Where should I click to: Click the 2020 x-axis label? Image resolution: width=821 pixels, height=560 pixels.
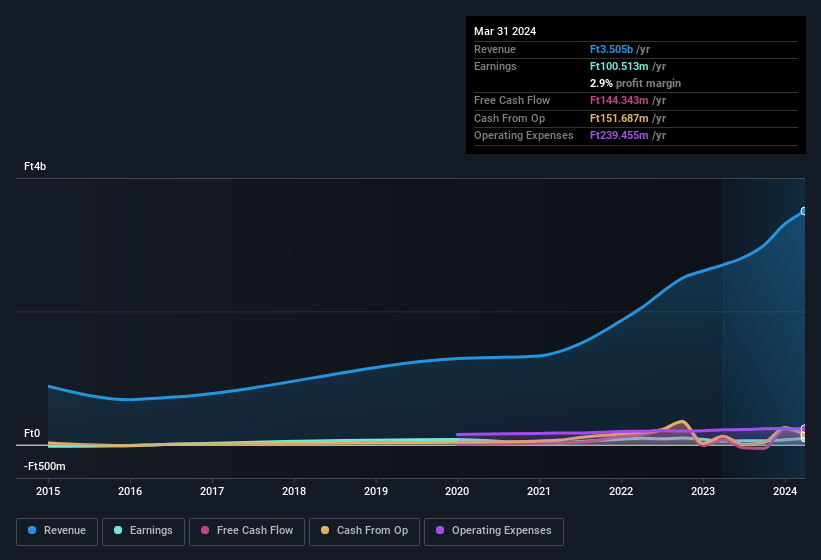(457, 491)
